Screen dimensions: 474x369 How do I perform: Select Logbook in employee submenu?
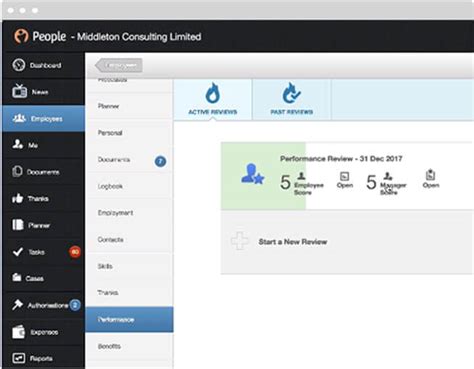click(x=129, y=186)
